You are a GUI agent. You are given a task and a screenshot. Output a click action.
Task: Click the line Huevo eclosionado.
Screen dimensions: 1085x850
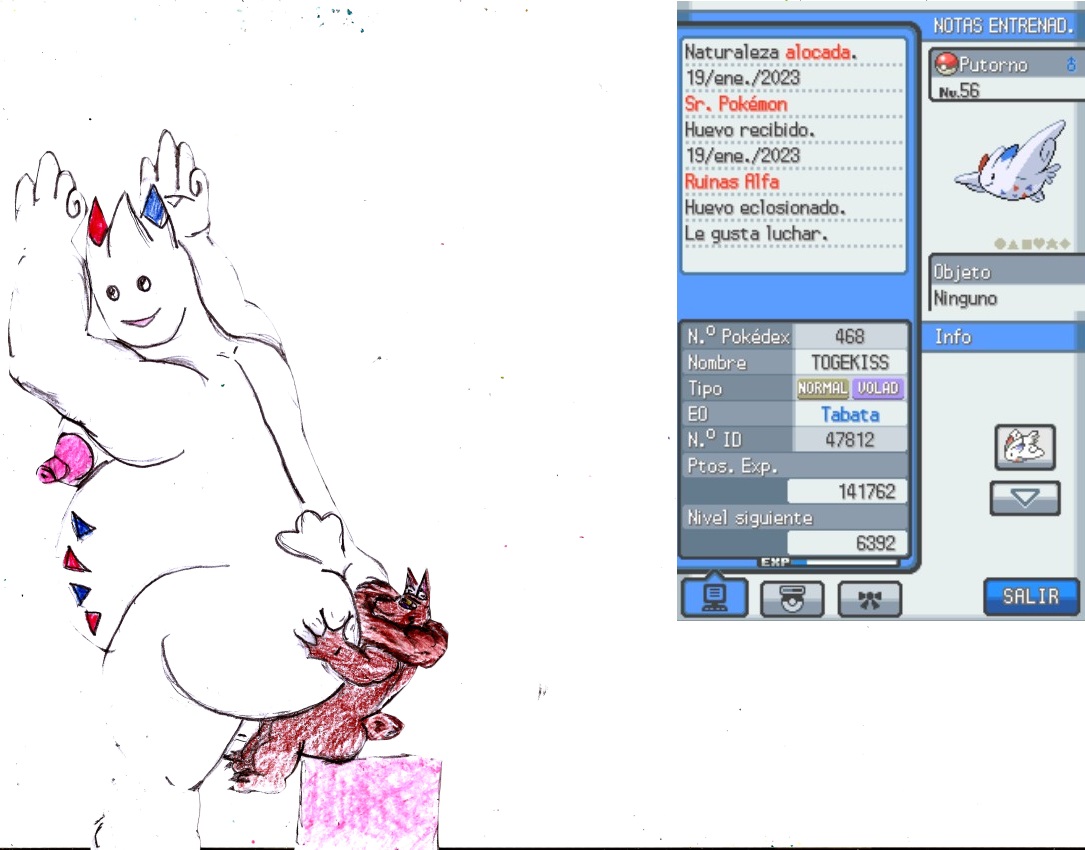click(x=765, y=208)
